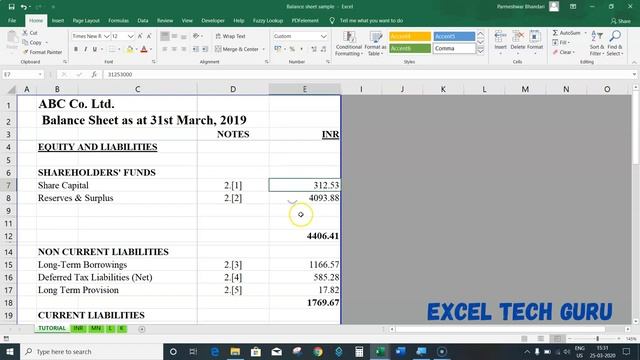The image size is (640, 360).
Task: Open Find & Select menu
Action: click(615, 43)
